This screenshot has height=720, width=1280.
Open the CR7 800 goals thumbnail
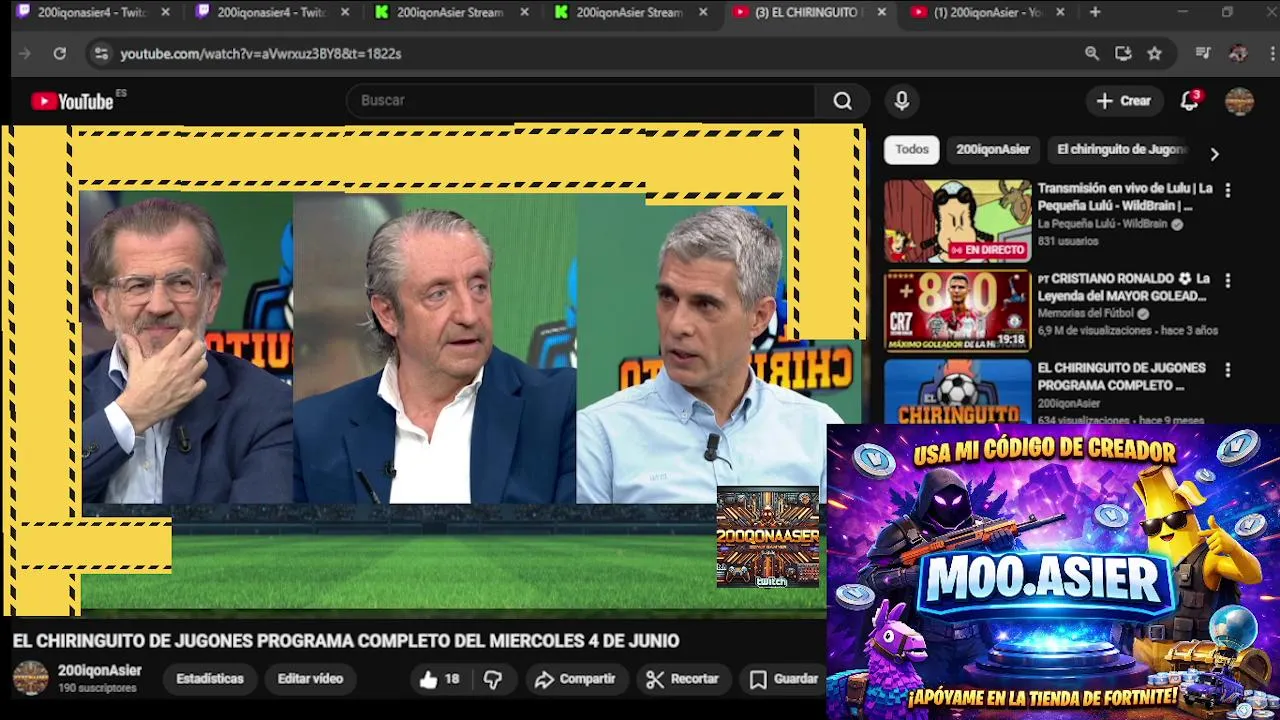[957, 311]
